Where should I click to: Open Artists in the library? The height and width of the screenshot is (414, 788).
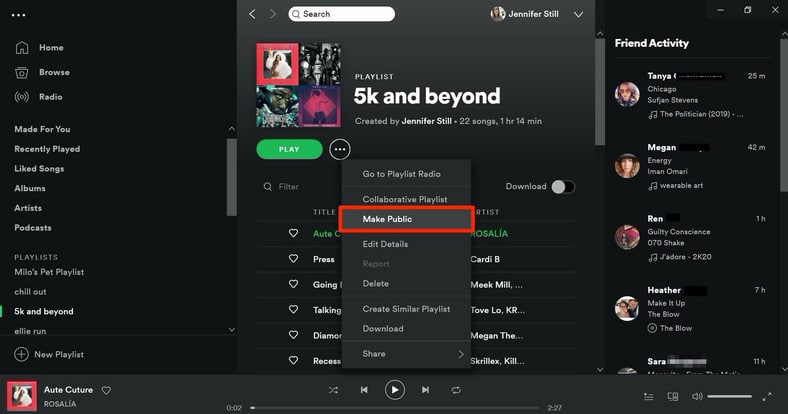click(28, 208)
